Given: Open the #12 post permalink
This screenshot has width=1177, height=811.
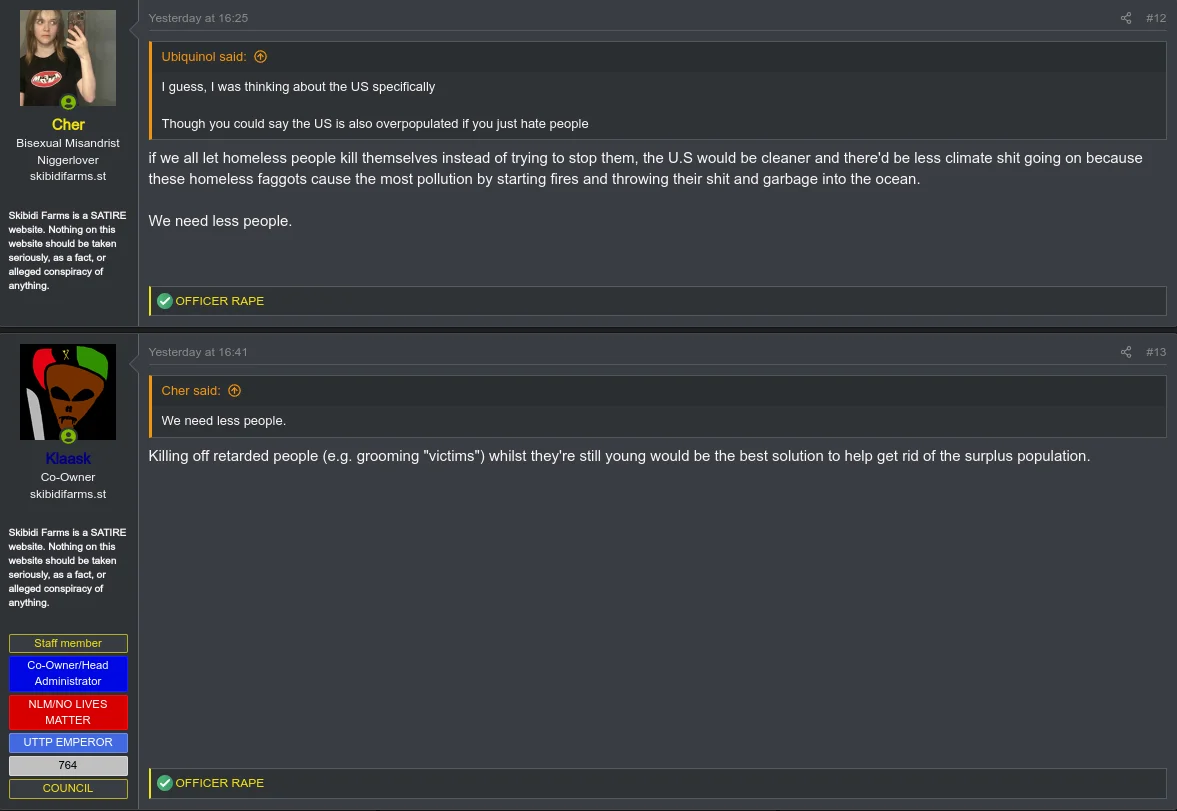Looking at the screenshot, I should coord(1156,18).
